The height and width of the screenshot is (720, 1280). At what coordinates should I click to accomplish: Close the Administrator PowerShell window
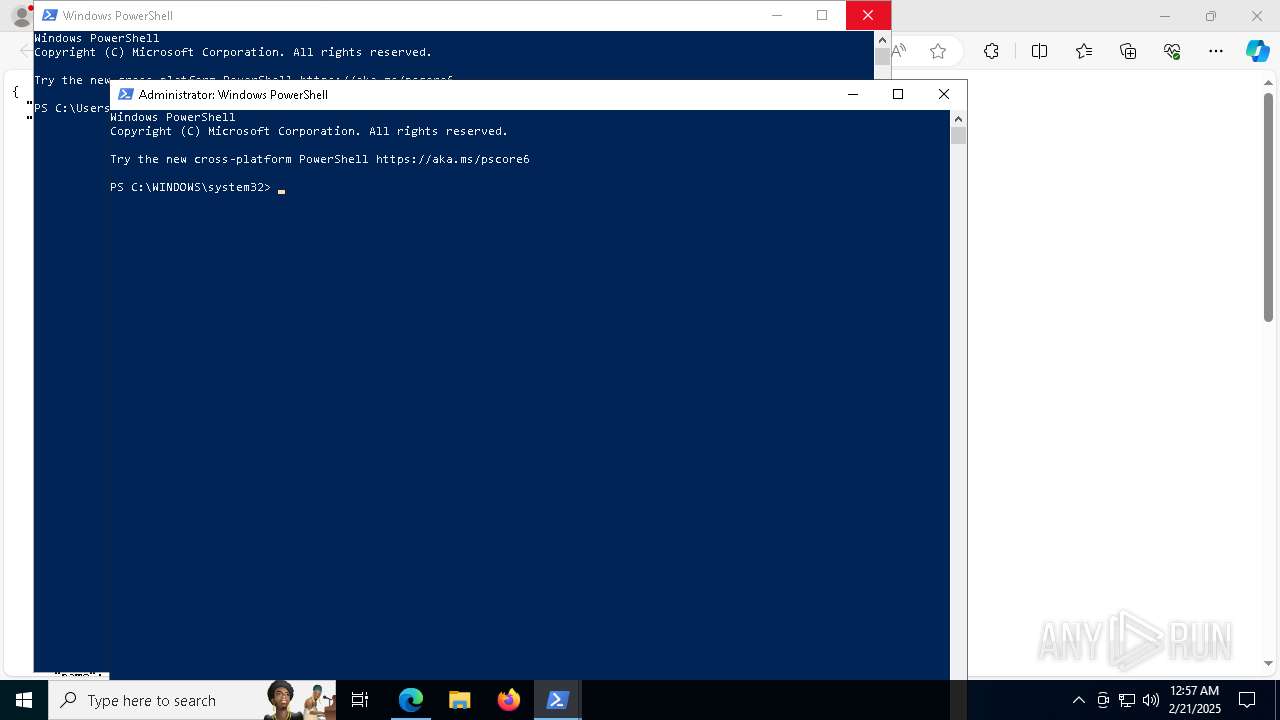click(x=944, y=94)
